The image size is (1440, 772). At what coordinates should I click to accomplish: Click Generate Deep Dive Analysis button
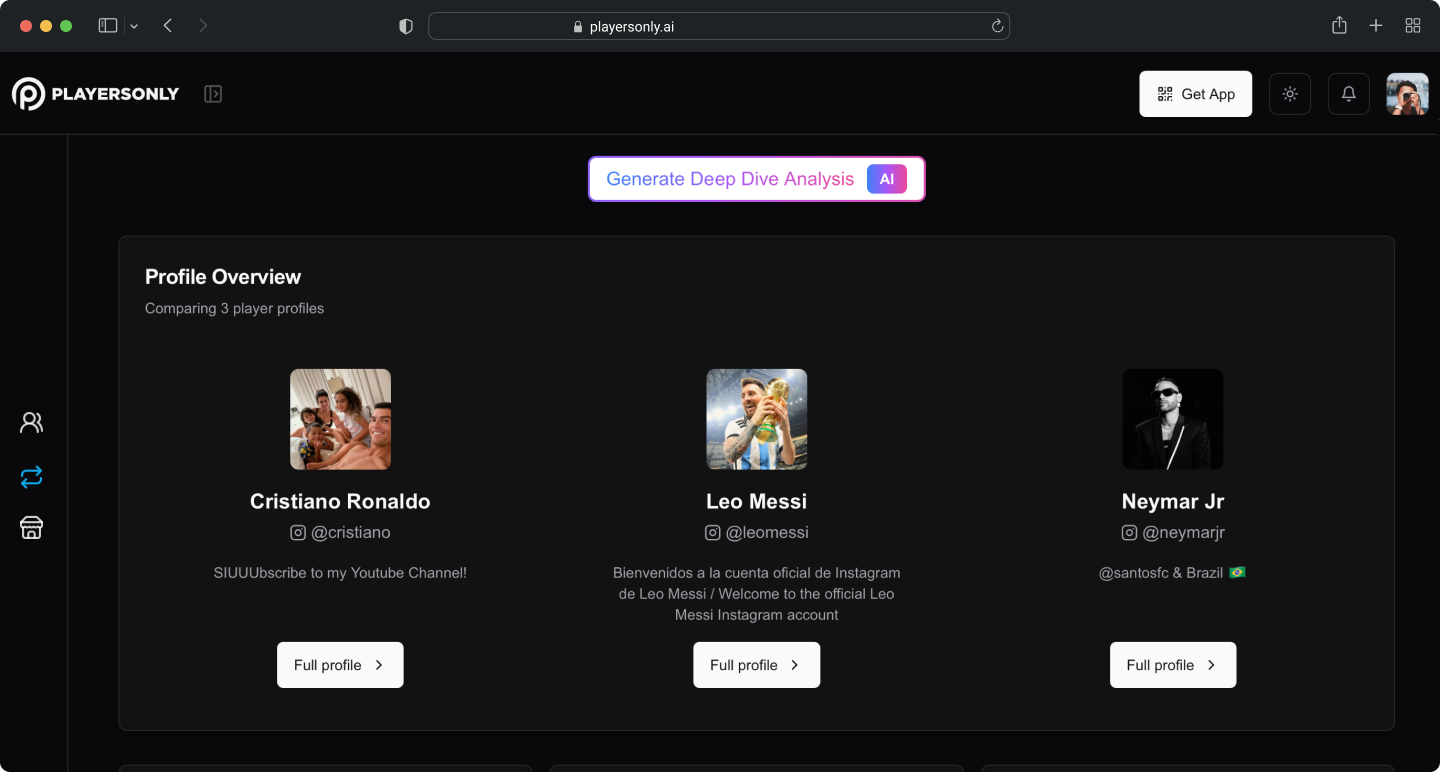(756, 179)
